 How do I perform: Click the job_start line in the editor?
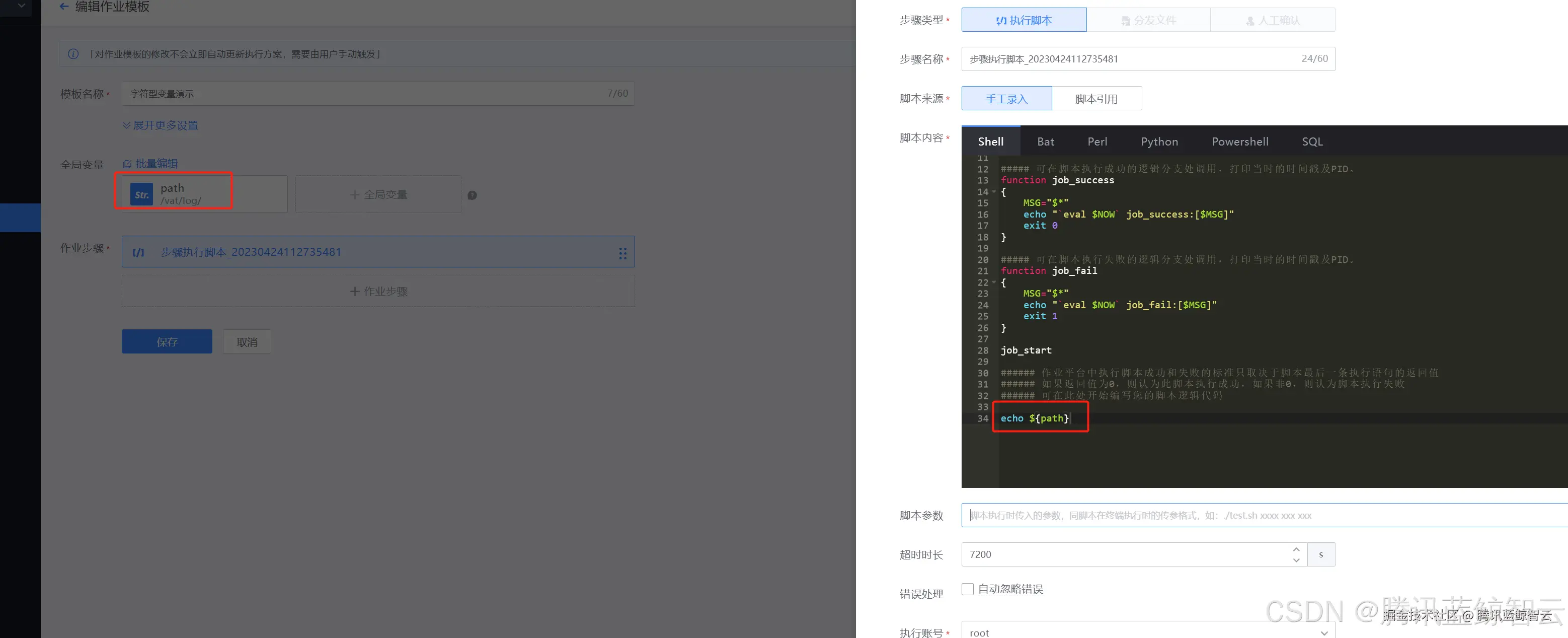pos(1026,350)
